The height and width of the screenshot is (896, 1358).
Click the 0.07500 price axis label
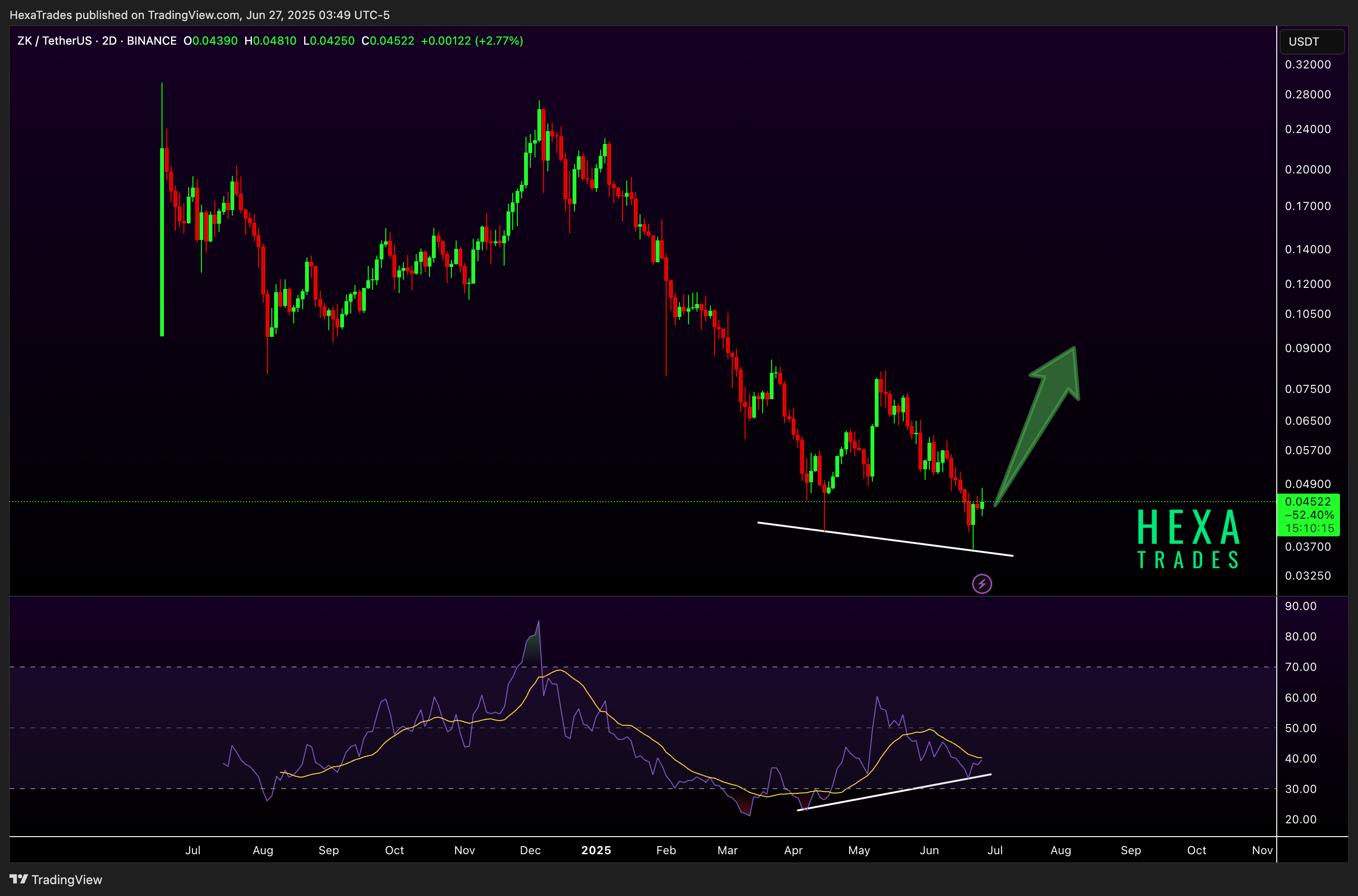1308,389
